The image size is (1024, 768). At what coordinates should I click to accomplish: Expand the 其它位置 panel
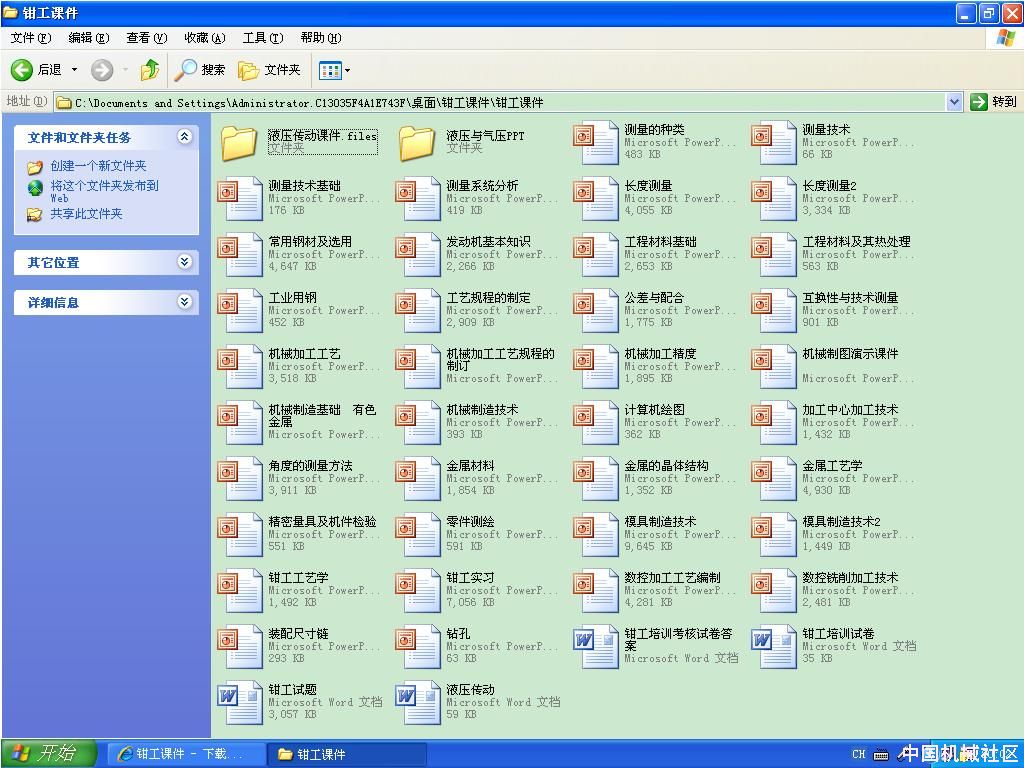pyautogui.click(x=184, y=262)
